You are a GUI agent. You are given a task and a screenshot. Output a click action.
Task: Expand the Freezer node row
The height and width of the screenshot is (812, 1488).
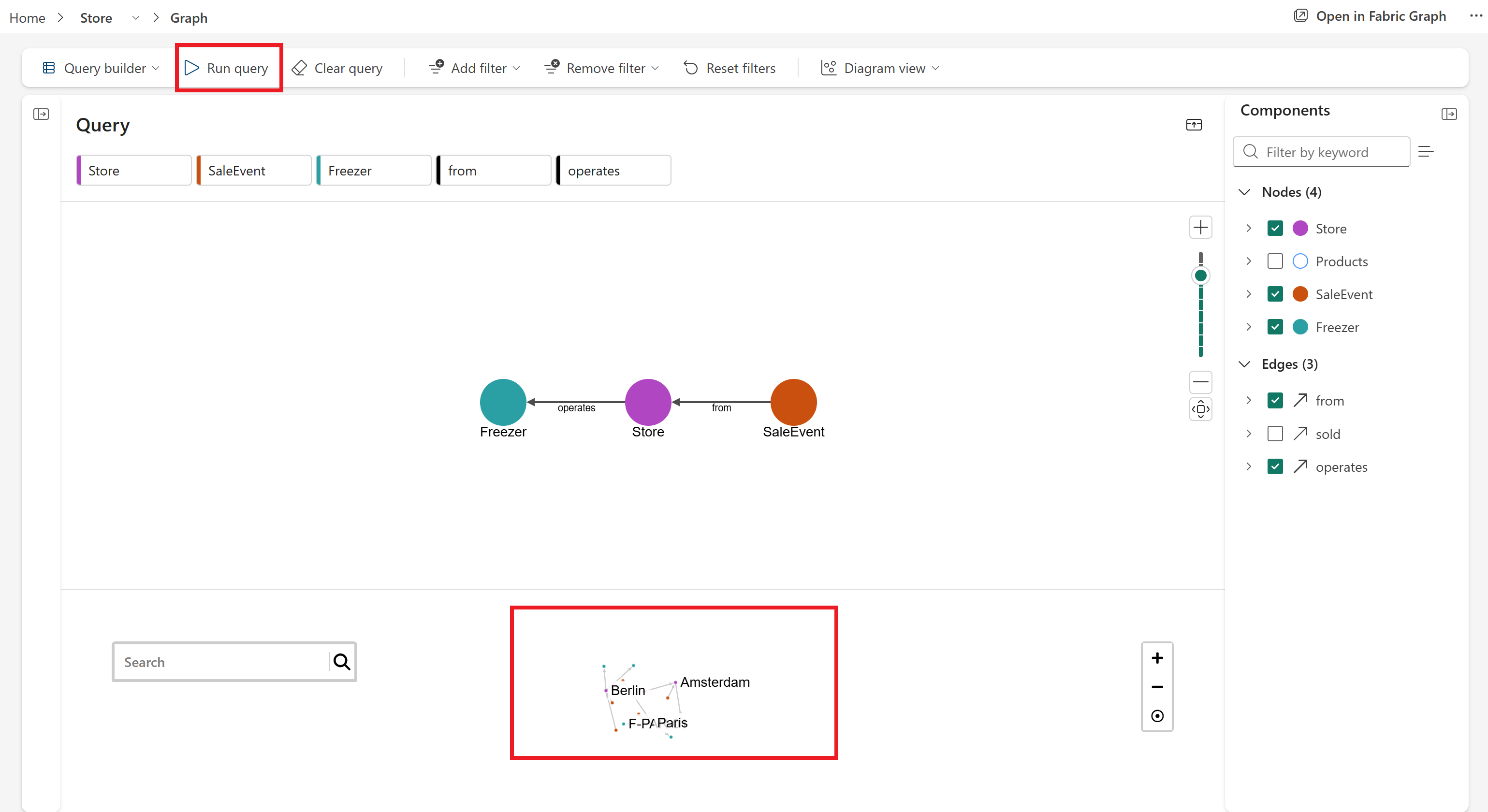coord(1248,327)
